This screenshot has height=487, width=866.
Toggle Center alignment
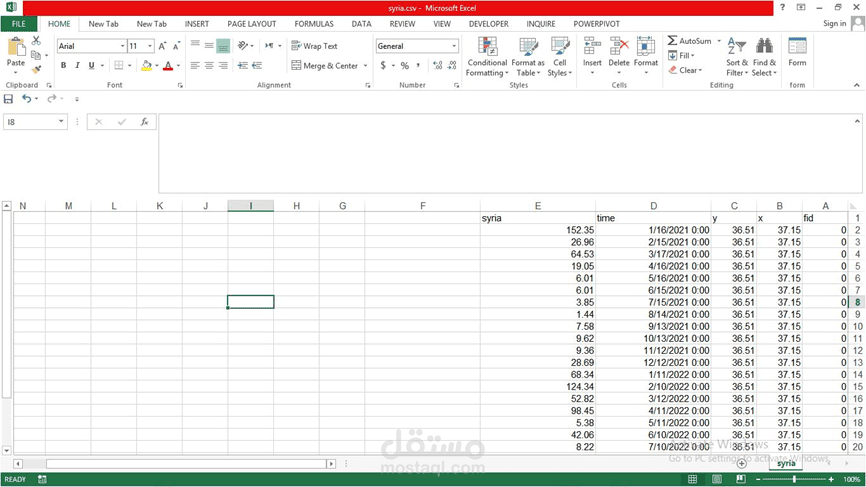[209, 65]
